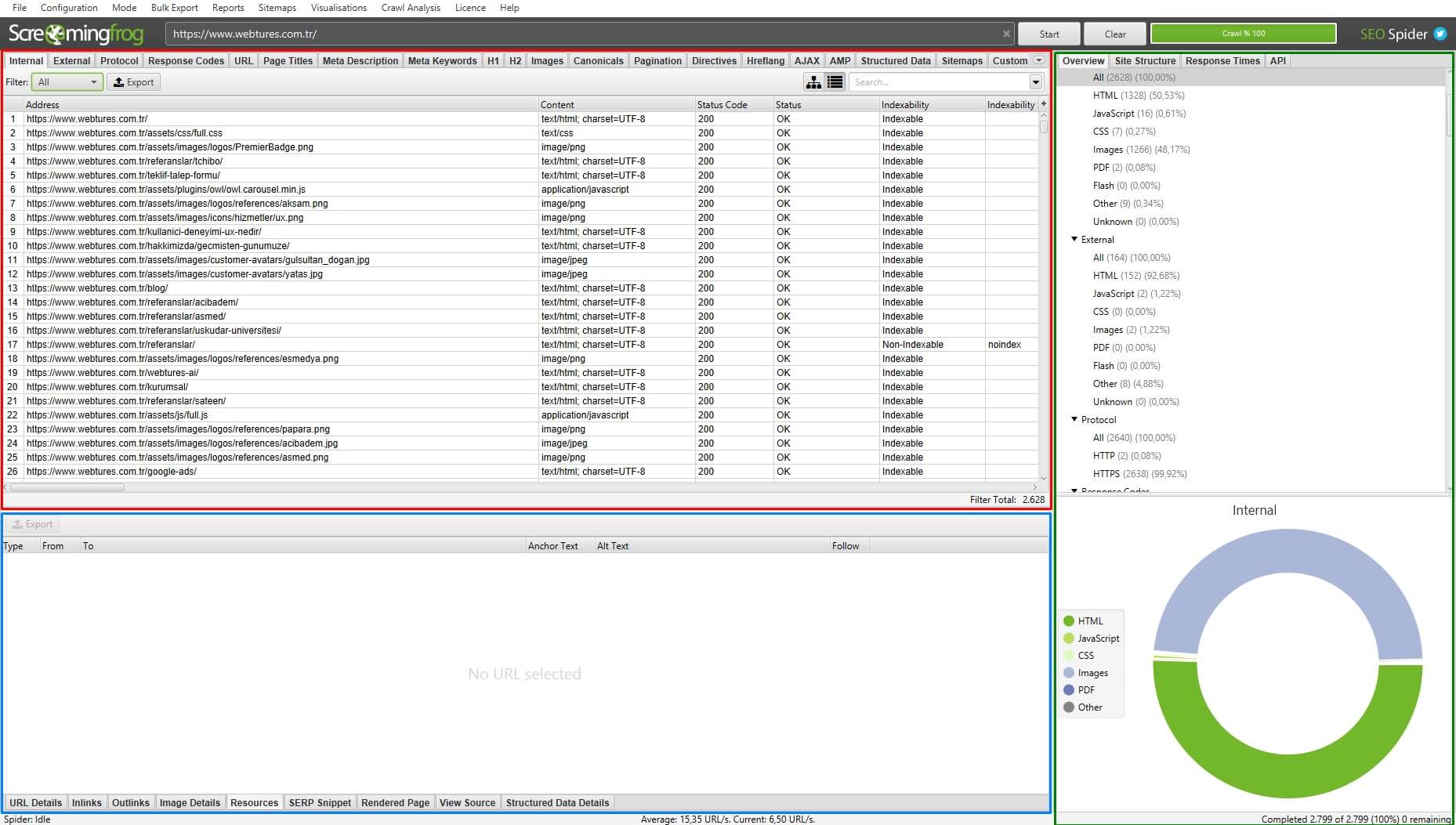Switch to list view icon
Screen dimensions: 1456x825
(x=835, y=82)
